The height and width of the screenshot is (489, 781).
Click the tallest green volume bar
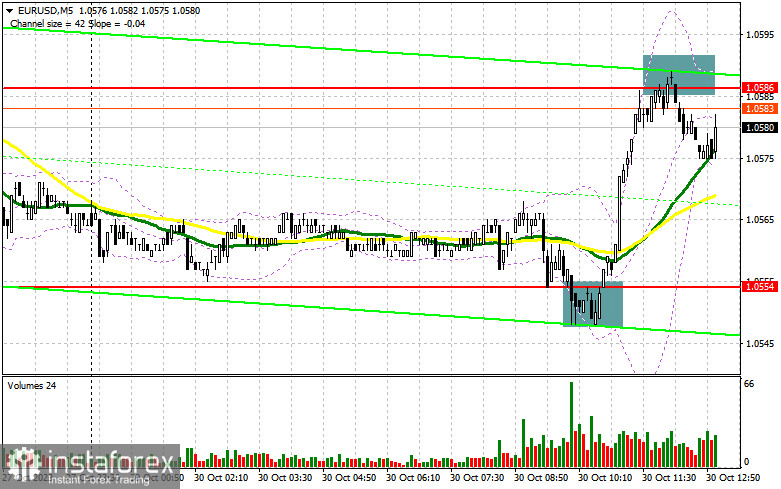(x=571, y=424)
